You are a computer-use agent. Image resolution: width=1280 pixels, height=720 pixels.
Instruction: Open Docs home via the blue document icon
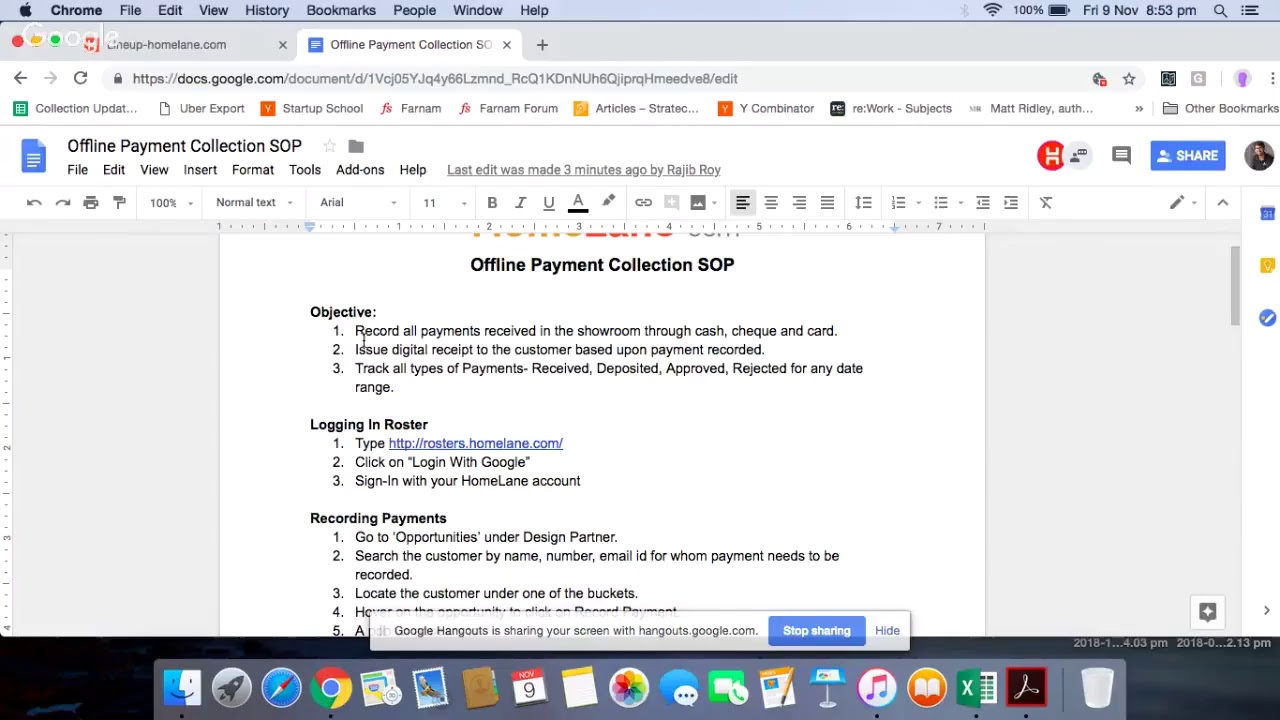[x=34, y=157]
